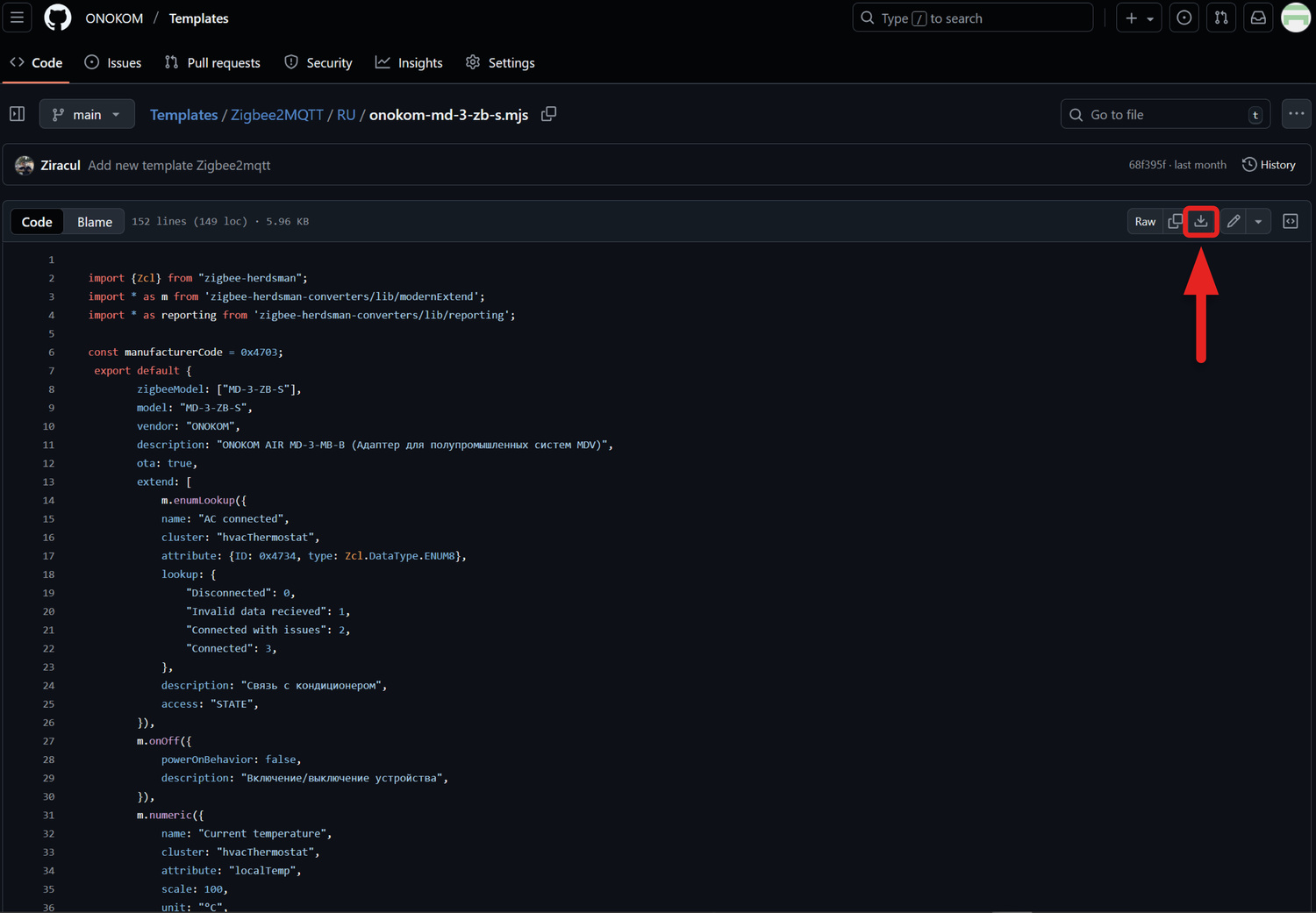This screenshot has height=913, width=1316.
Task: Go to GitHub home via the logo
Action: point(58,18)
